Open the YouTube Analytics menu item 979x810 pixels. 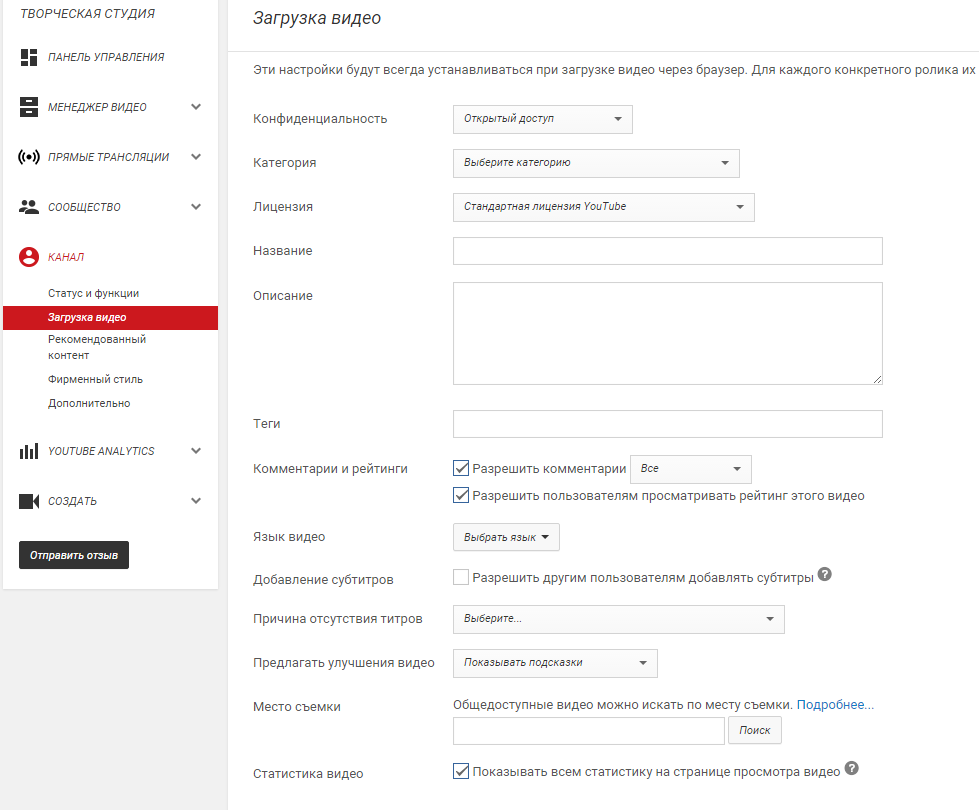pyautogui.click(x=101, y=451)
